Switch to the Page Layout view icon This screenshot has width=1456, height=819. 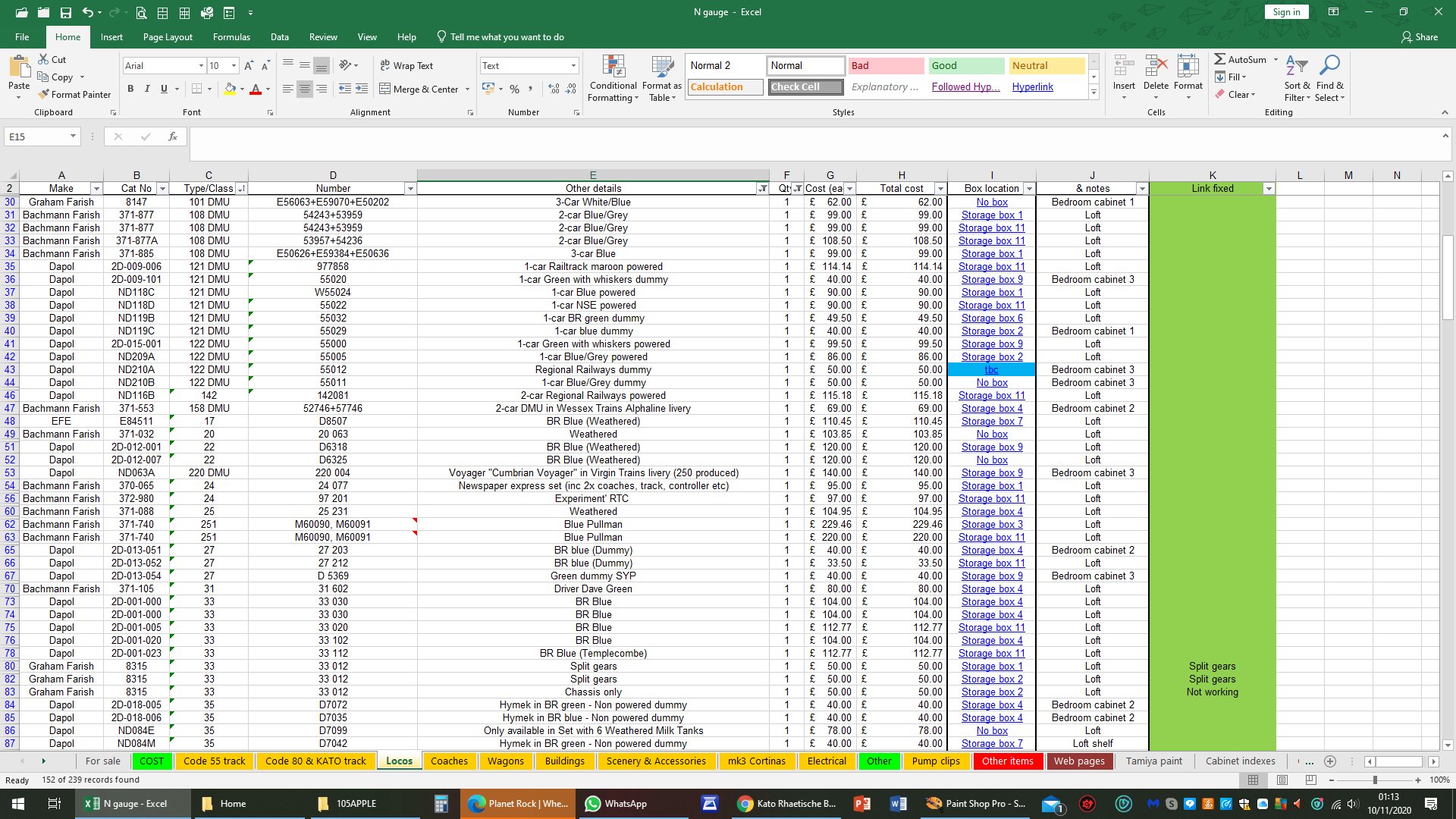[1282, 780]
